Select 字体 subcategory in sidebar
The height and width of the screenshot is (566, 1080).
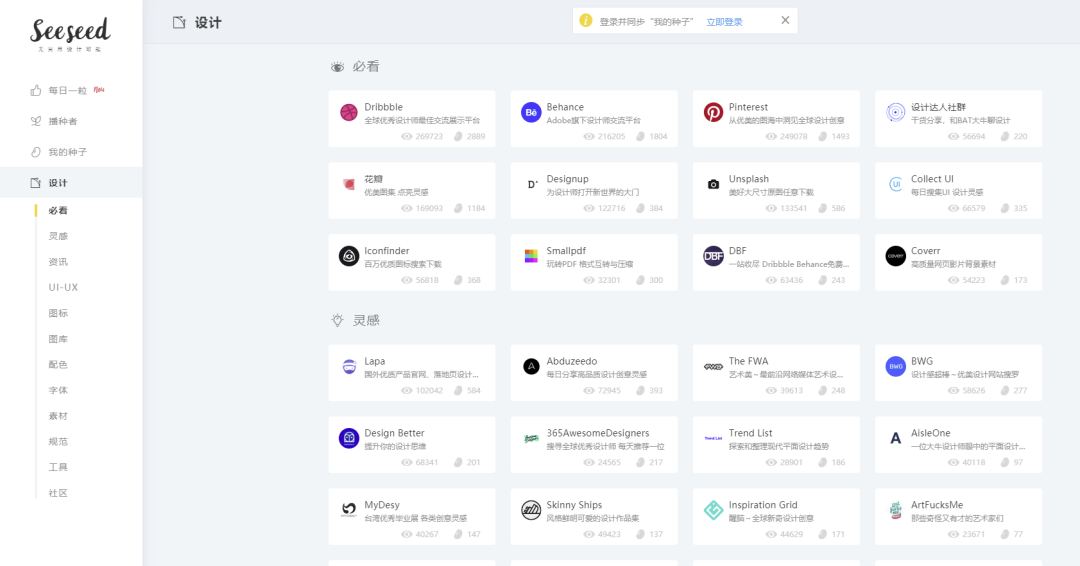click(x=58, y=390)
